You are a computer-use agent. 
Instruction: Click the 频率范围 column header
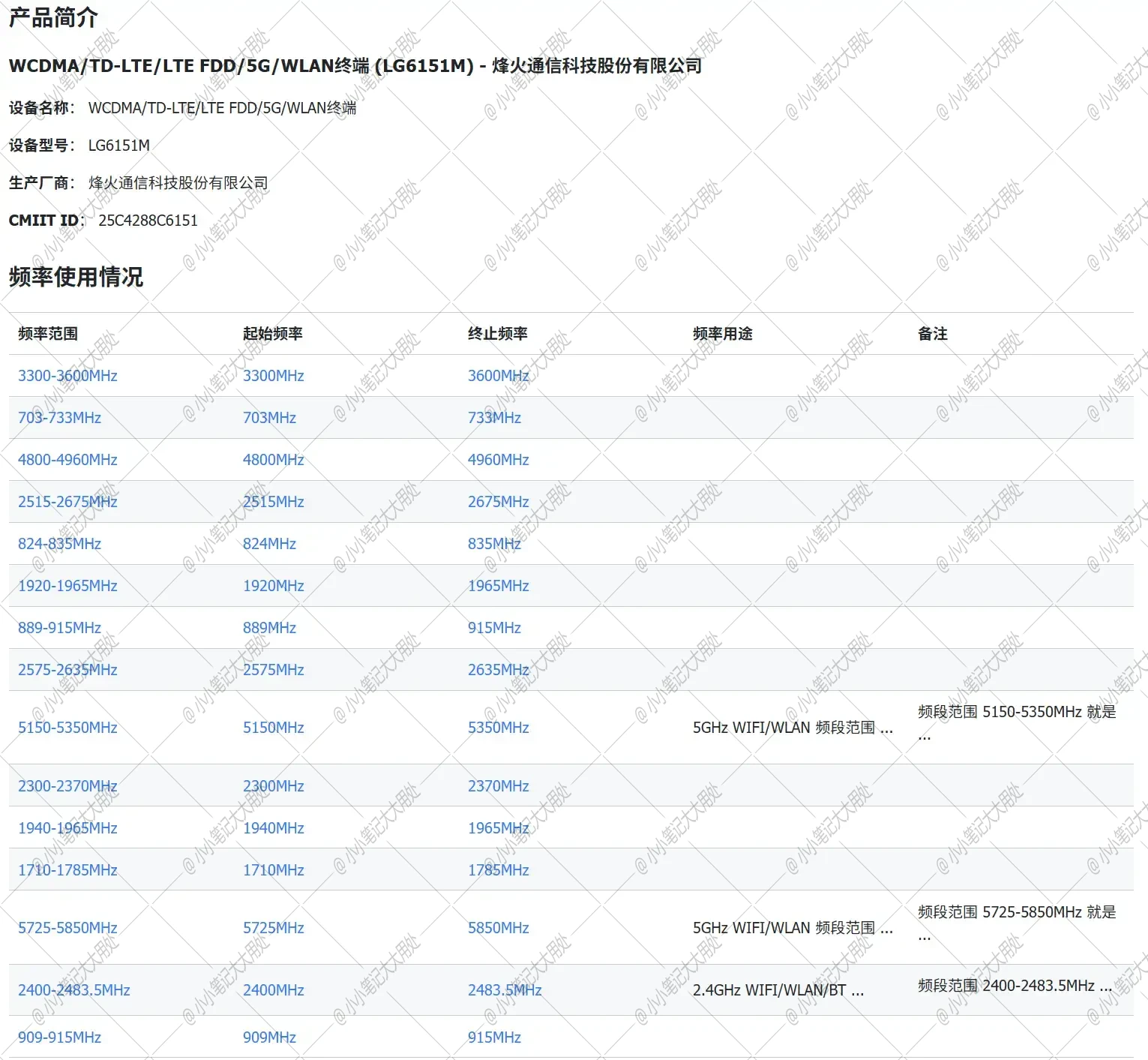[x=48, y=334]
